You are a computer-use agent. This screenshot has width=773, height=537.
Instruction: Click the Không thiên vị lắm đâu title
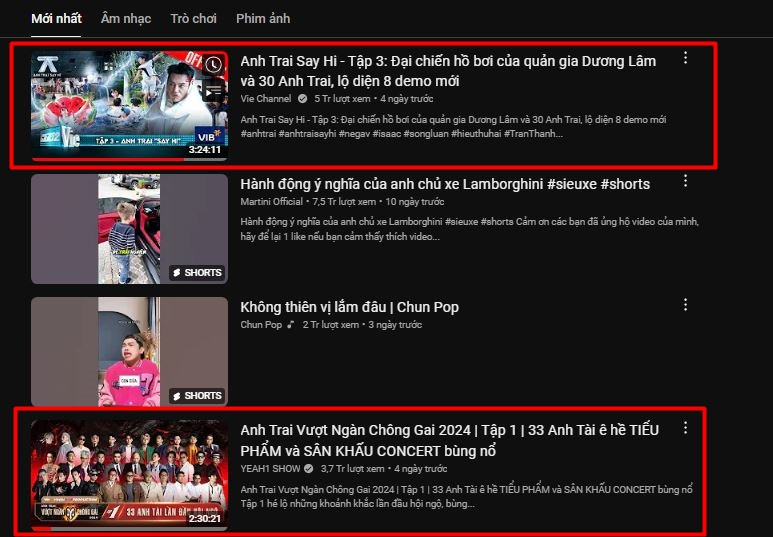pos(349,307)
